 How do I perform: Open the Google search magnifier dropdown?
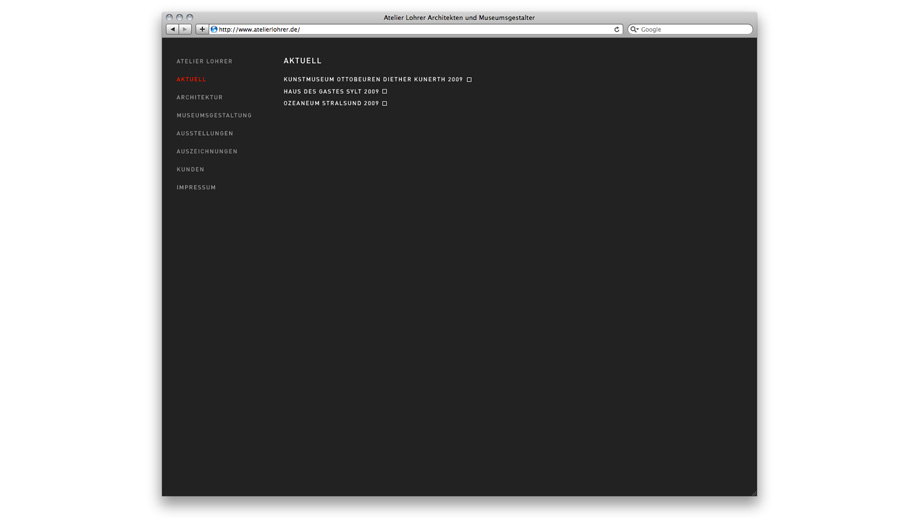click(634, 30)
